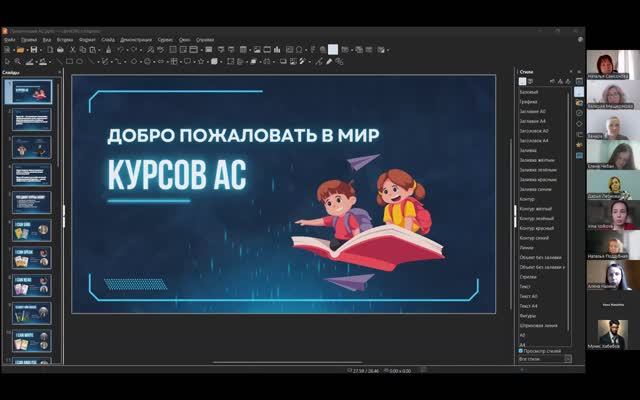Toggle the Display Grid icon
Screen dimensions: 640x400
click(x=173, y=50)
